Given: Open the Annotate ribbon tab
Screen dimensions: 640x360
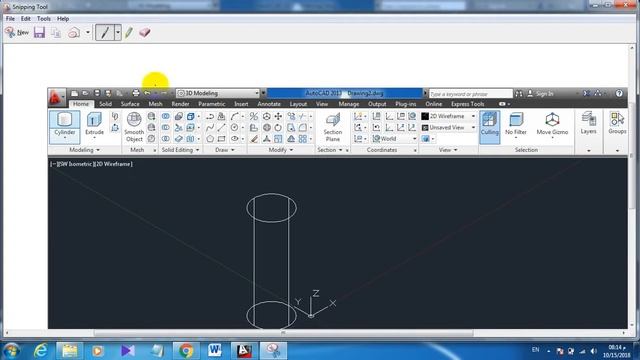Looking at the screenshot, I should click(269, 104).
